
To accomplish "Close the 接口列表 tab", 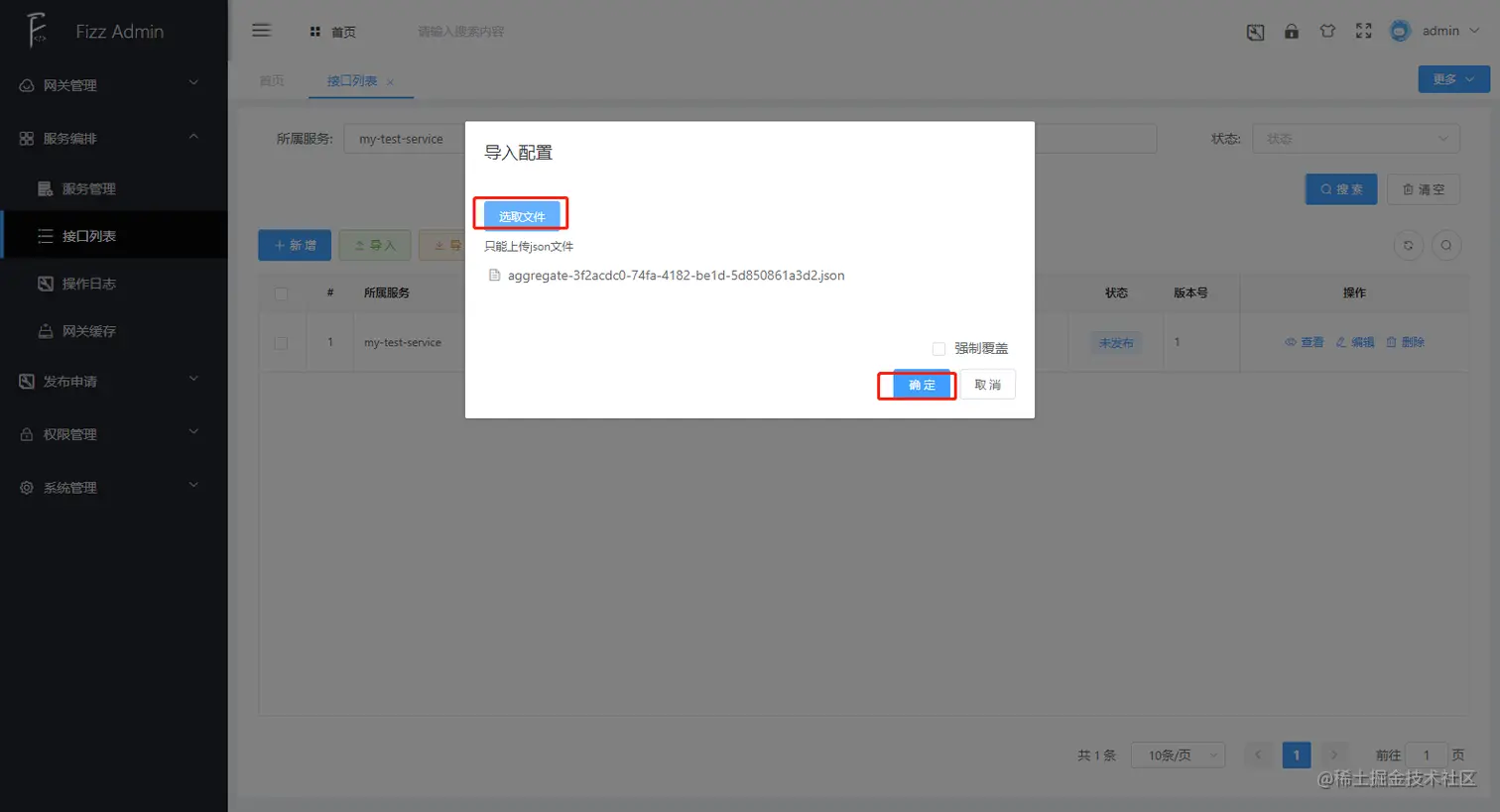I will point(390,82).
